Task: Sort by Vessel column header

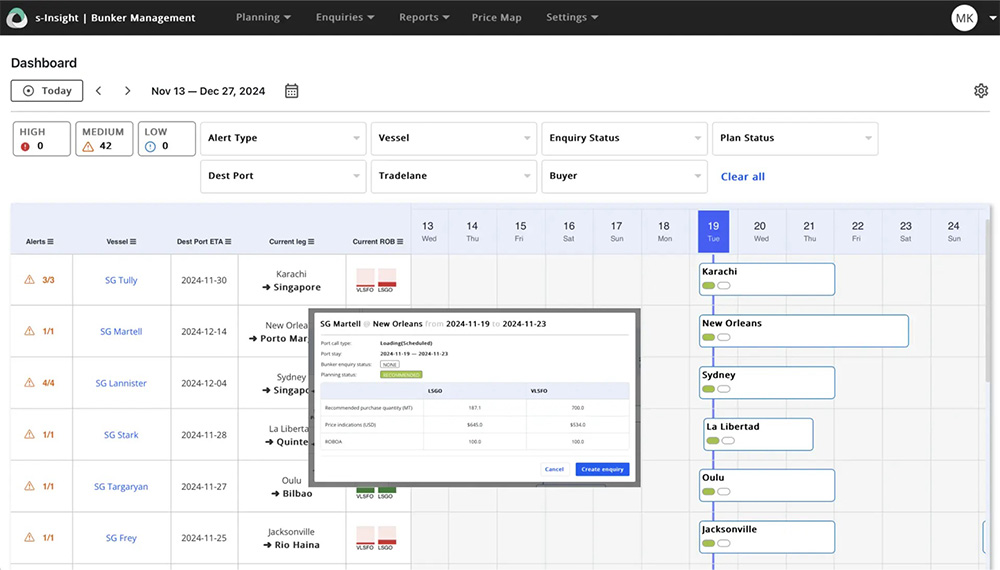Action: pyautogui.click(x=121, y=242)
